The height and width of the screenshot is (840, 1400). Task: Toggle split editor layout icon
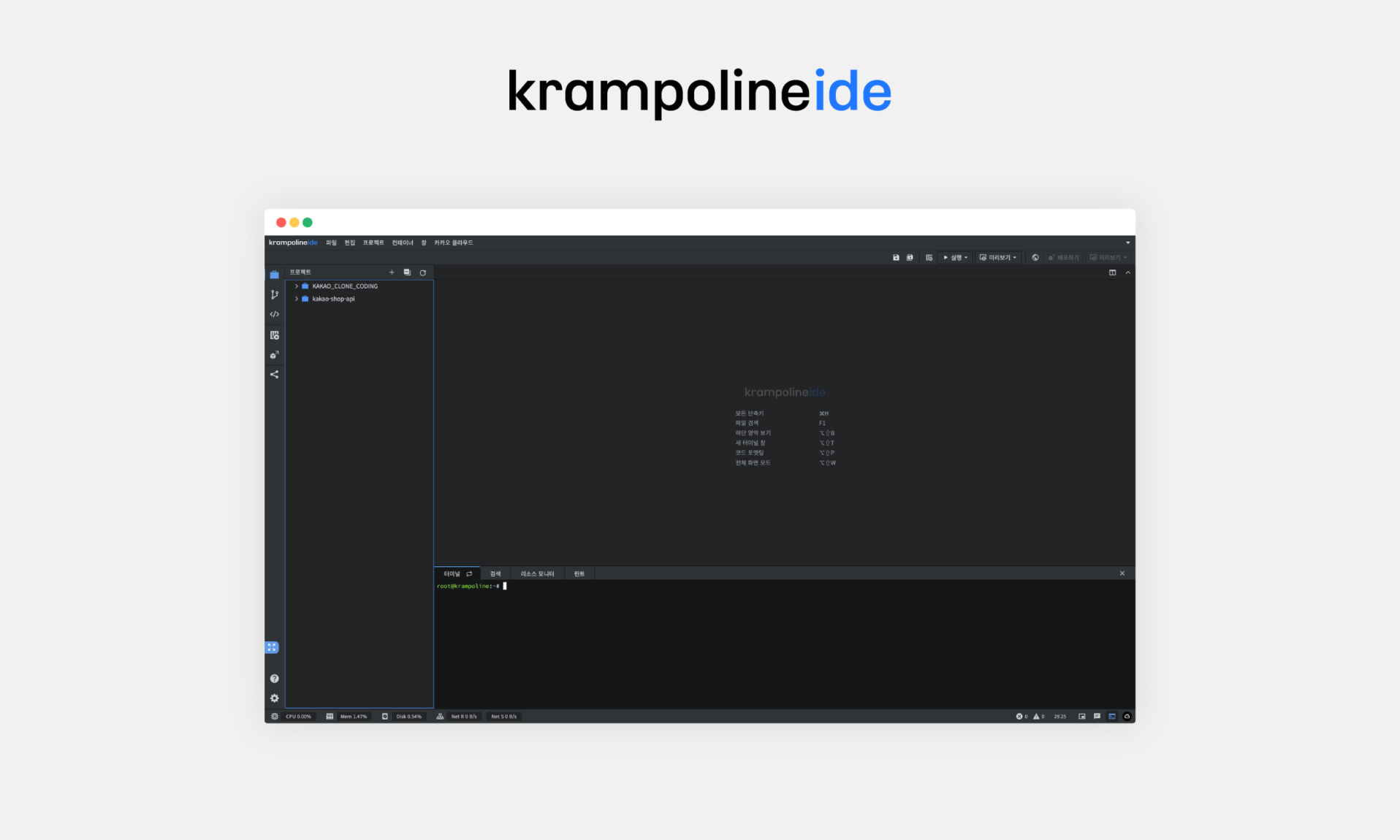coord(1112,273)
